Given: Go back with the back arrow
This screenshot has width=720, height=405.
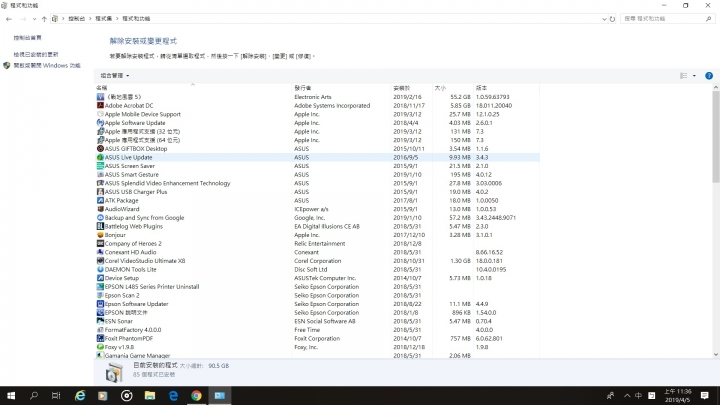Looking at the screenshot, I should (9, 19).
